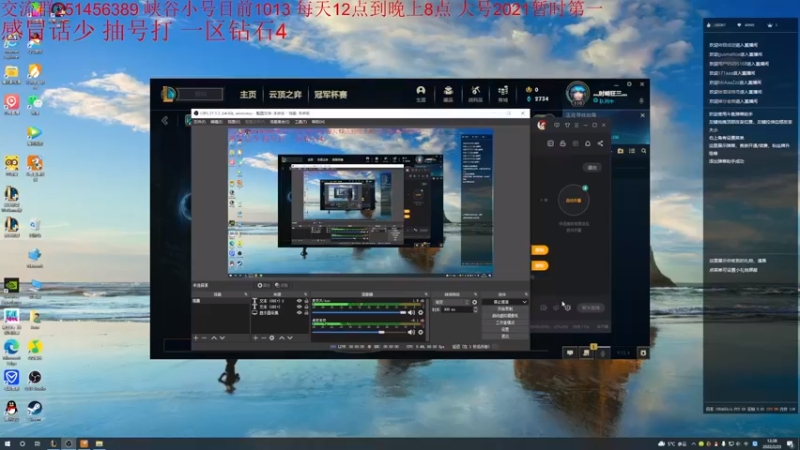Toggle lock on first text source in OBS
This screenshot has width=800, height=450.
(x=306, y=301)
